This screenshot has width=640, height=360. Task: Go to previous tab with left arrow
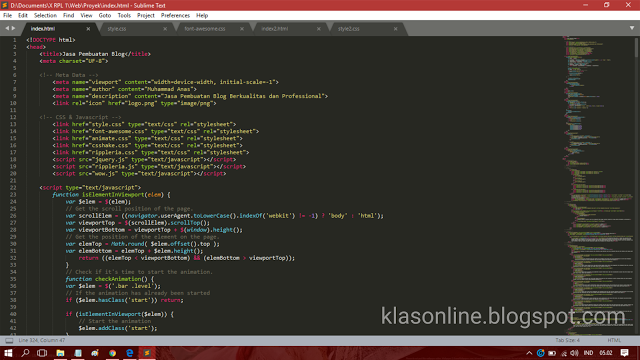(x=7, y=28)
